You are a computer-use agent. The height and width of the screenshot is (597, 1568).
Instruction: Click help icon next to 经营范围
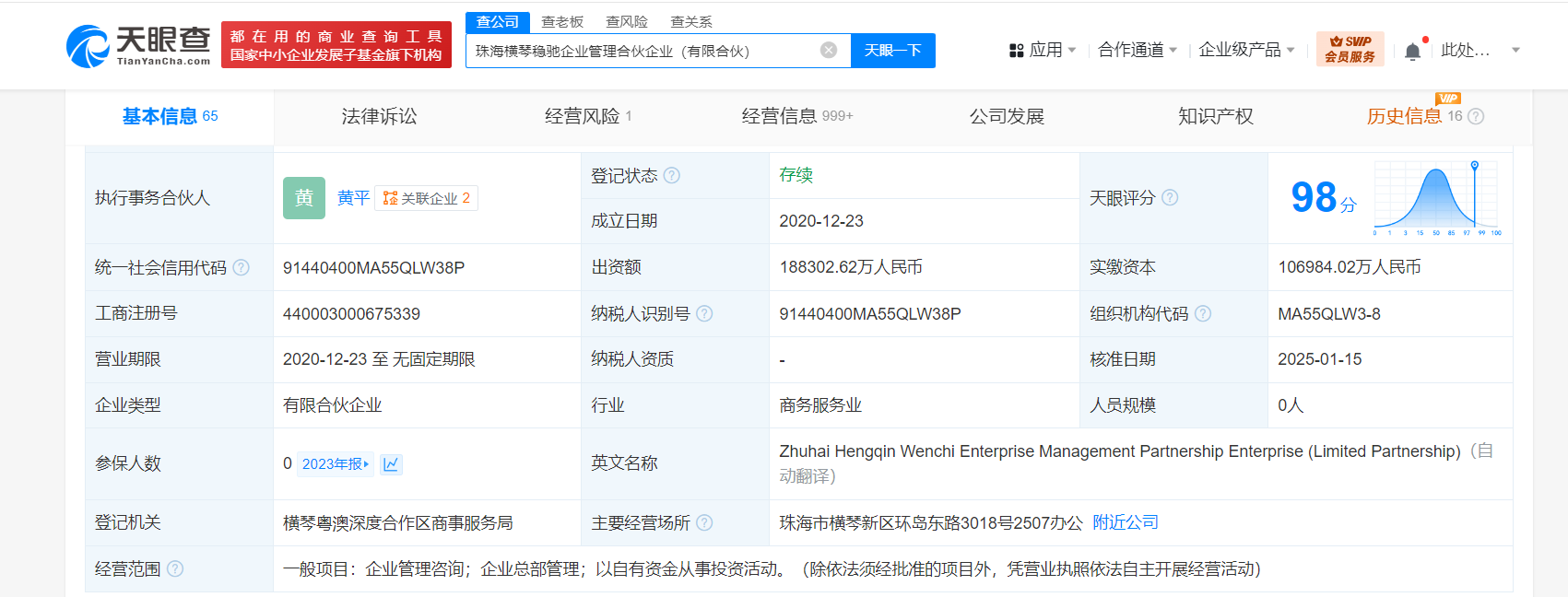[175, 569]
